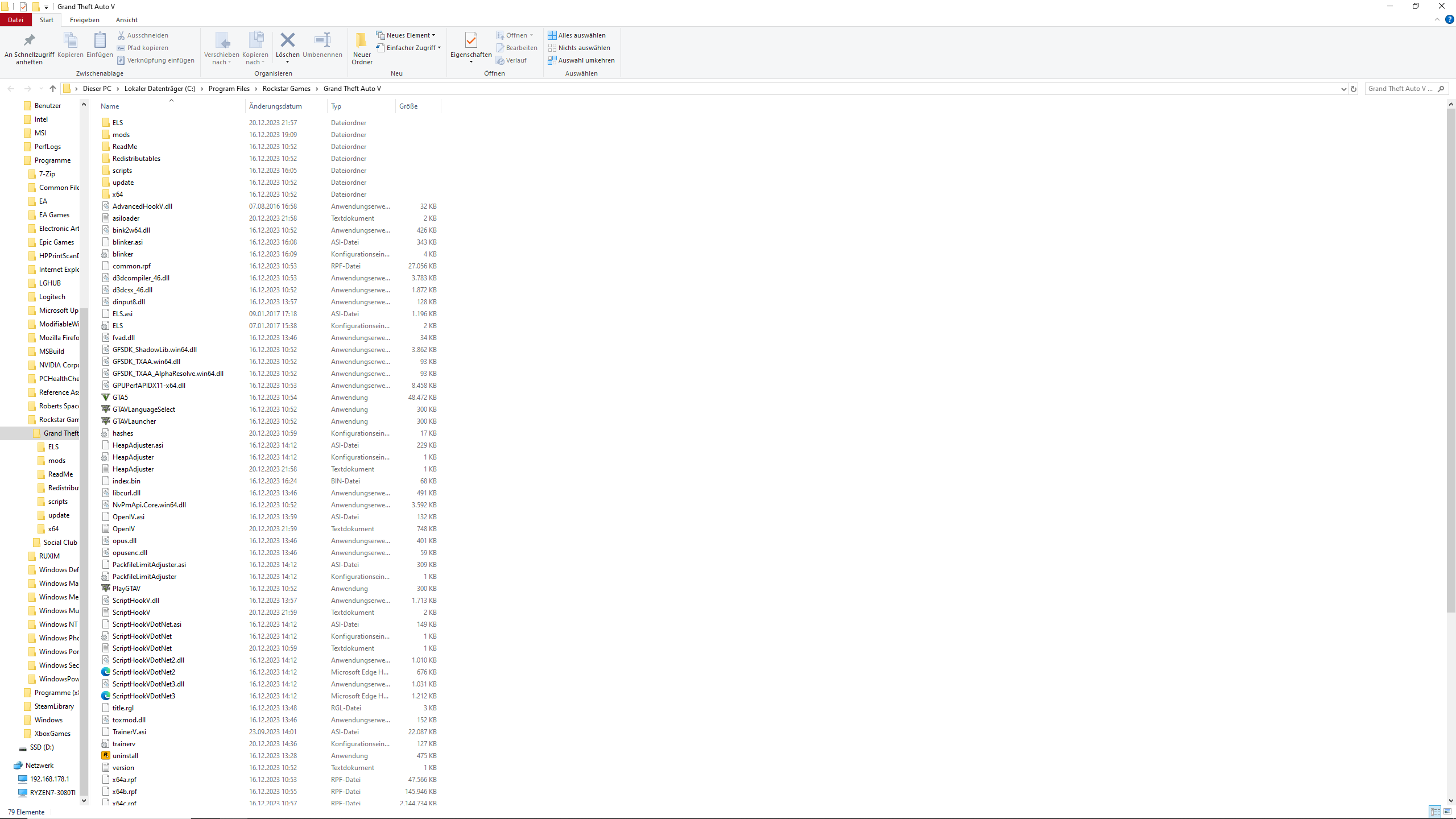This screenshot has width=1456, height=819.
Task: Open the Datei menu tab
Action: [x=15, y=20]
